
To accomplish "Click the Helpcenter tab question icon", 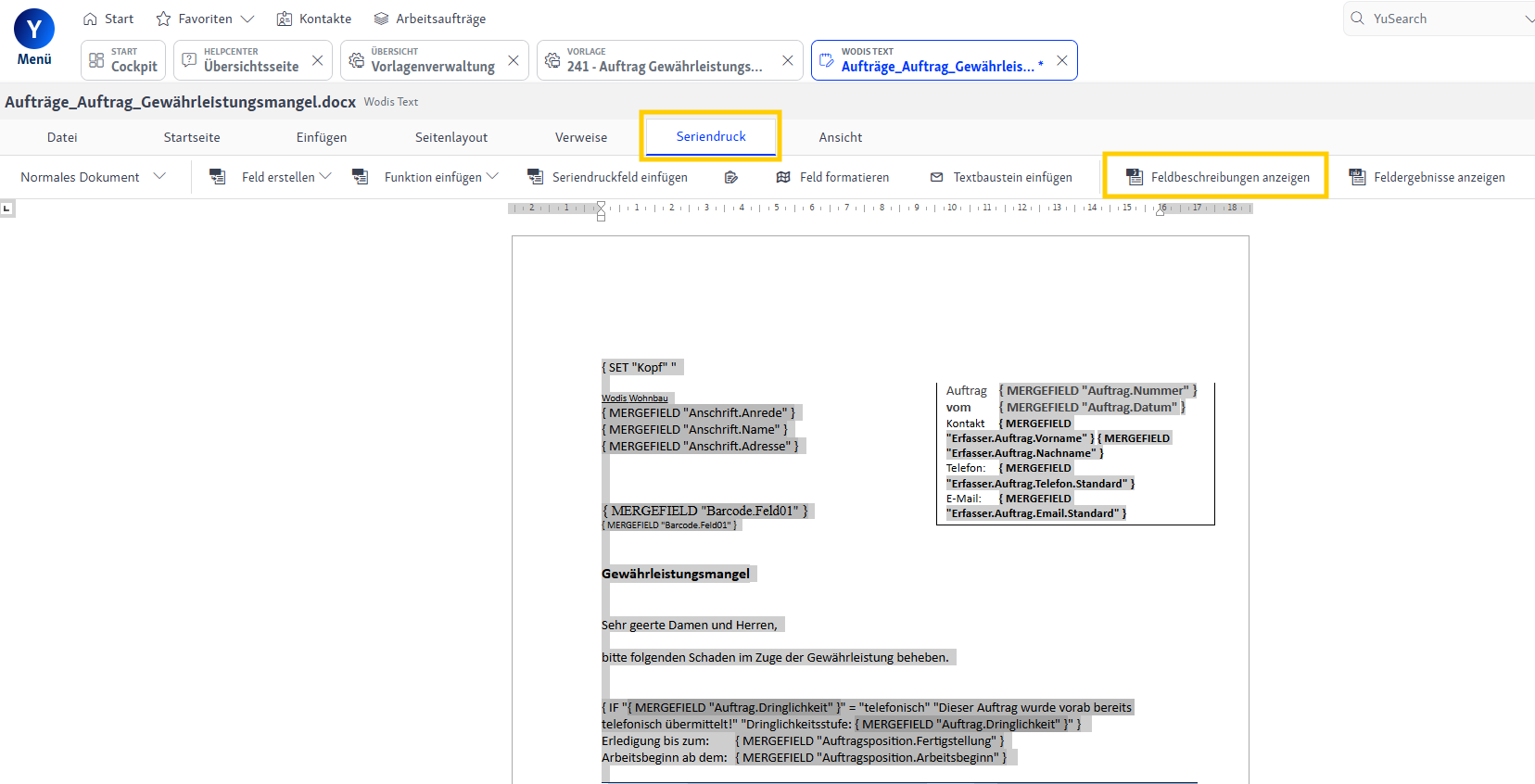I will click(189, 60).
